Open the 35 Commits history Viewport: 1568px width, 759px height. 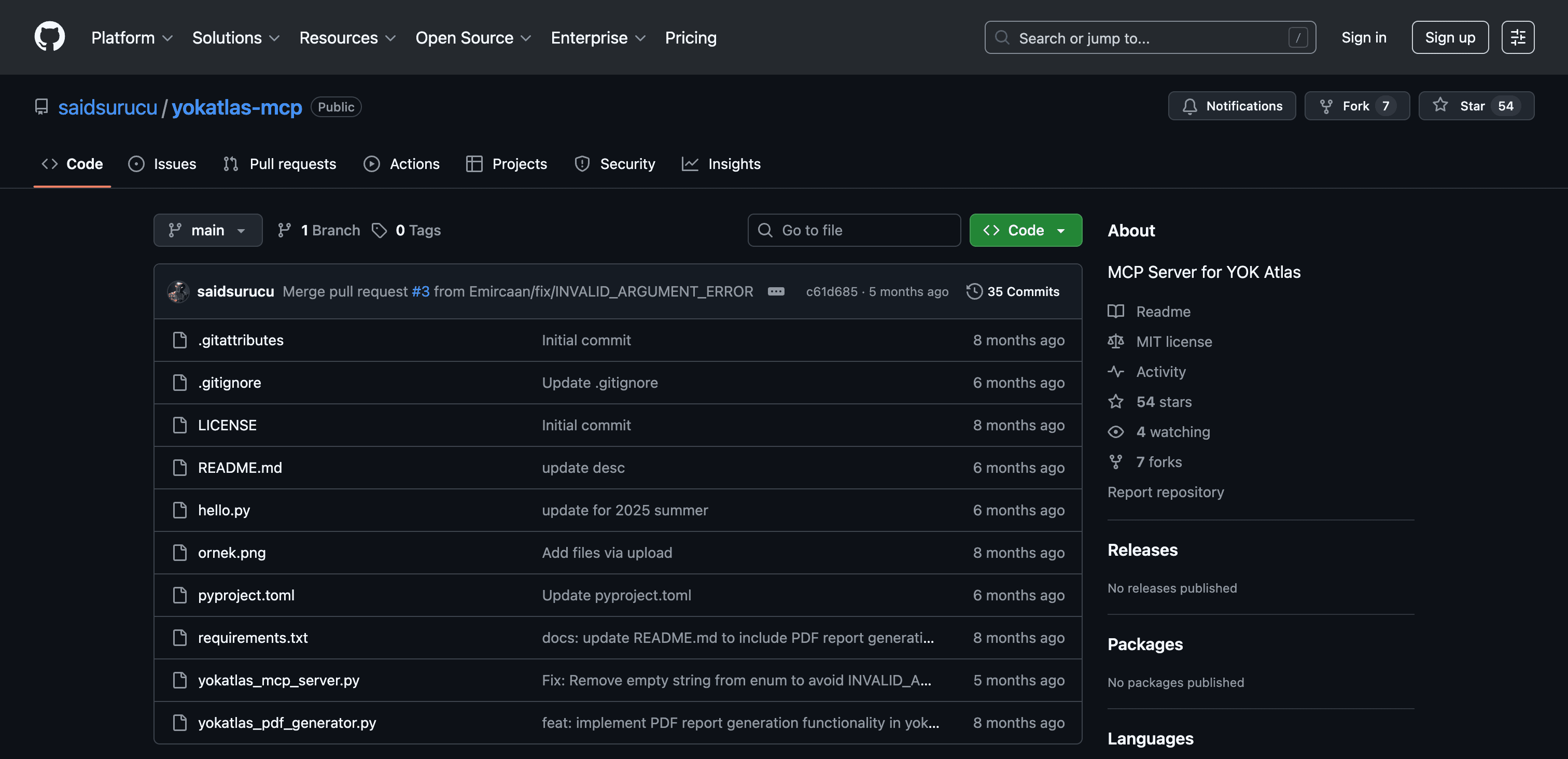pos(1013,291)
